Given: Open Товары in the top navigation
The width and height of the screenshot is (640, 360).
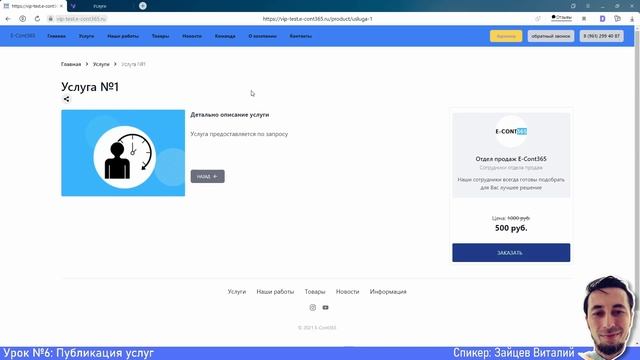Looking at the screenshot, I should click(160, 36).
